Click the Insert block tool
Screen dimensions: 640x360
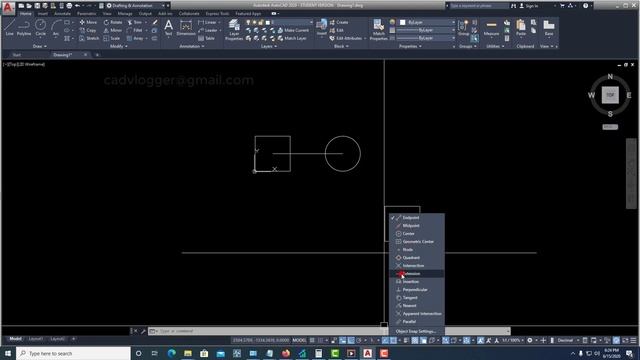coord(322,28)
